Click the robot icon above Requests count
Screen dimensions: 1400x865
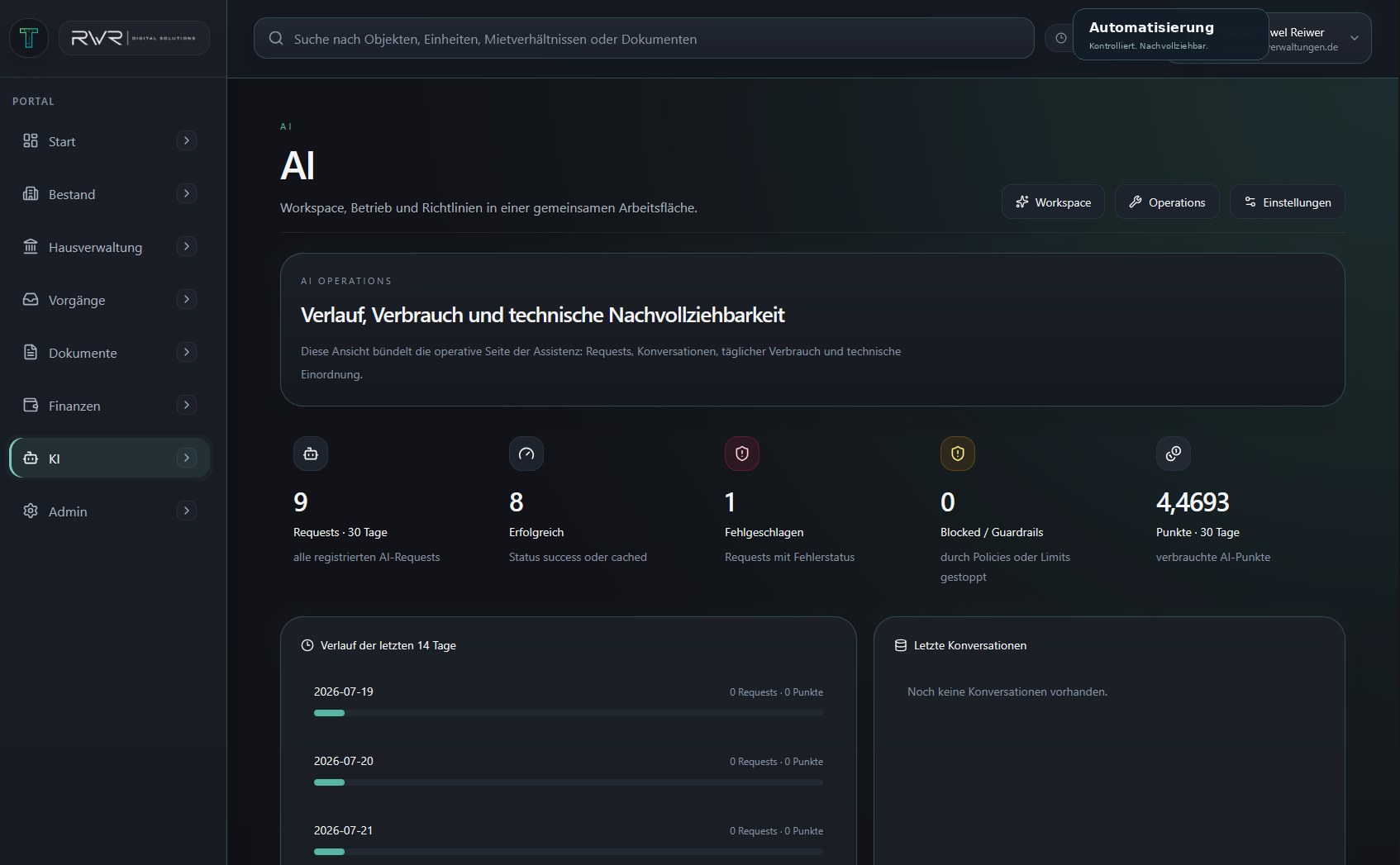pos(311,454)
